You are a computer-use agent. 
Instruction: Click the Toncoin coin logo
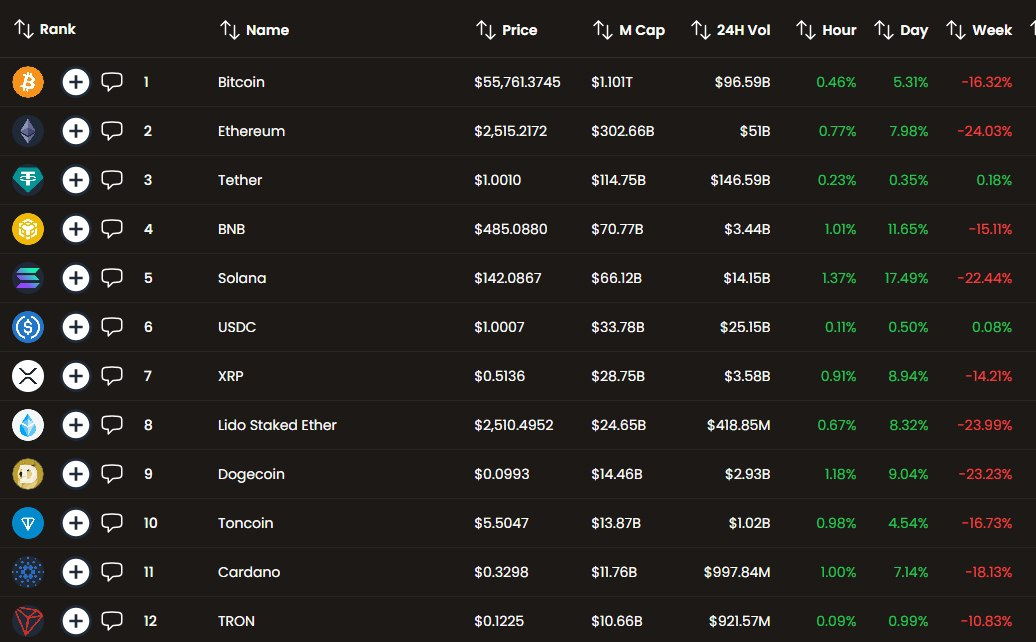pos(28,523)
